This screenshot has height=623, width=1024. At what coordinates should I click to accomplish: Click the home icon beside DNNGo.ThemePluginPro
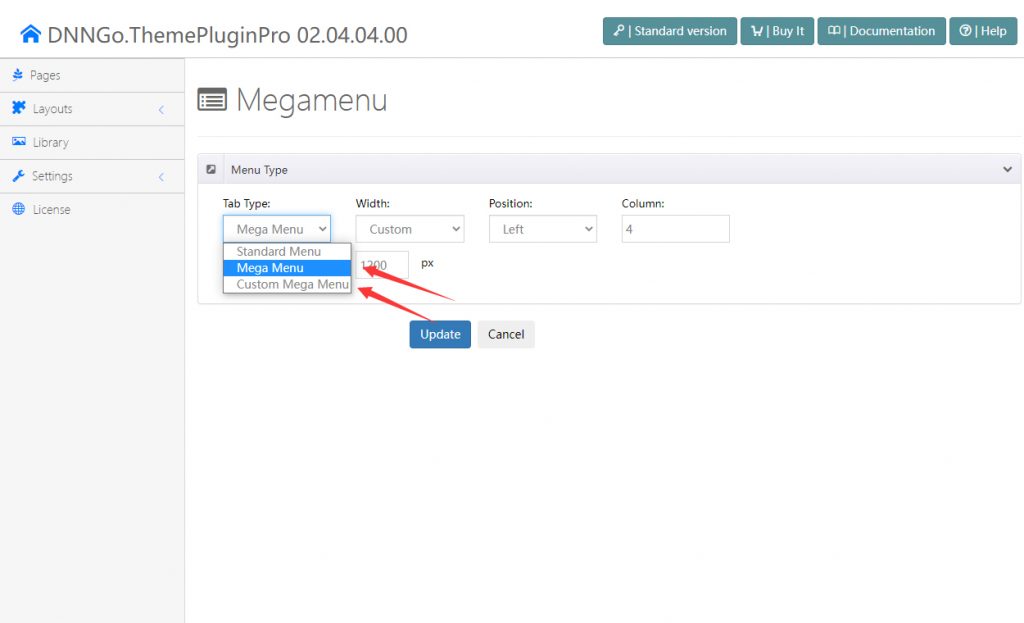[x=30, y=31]
